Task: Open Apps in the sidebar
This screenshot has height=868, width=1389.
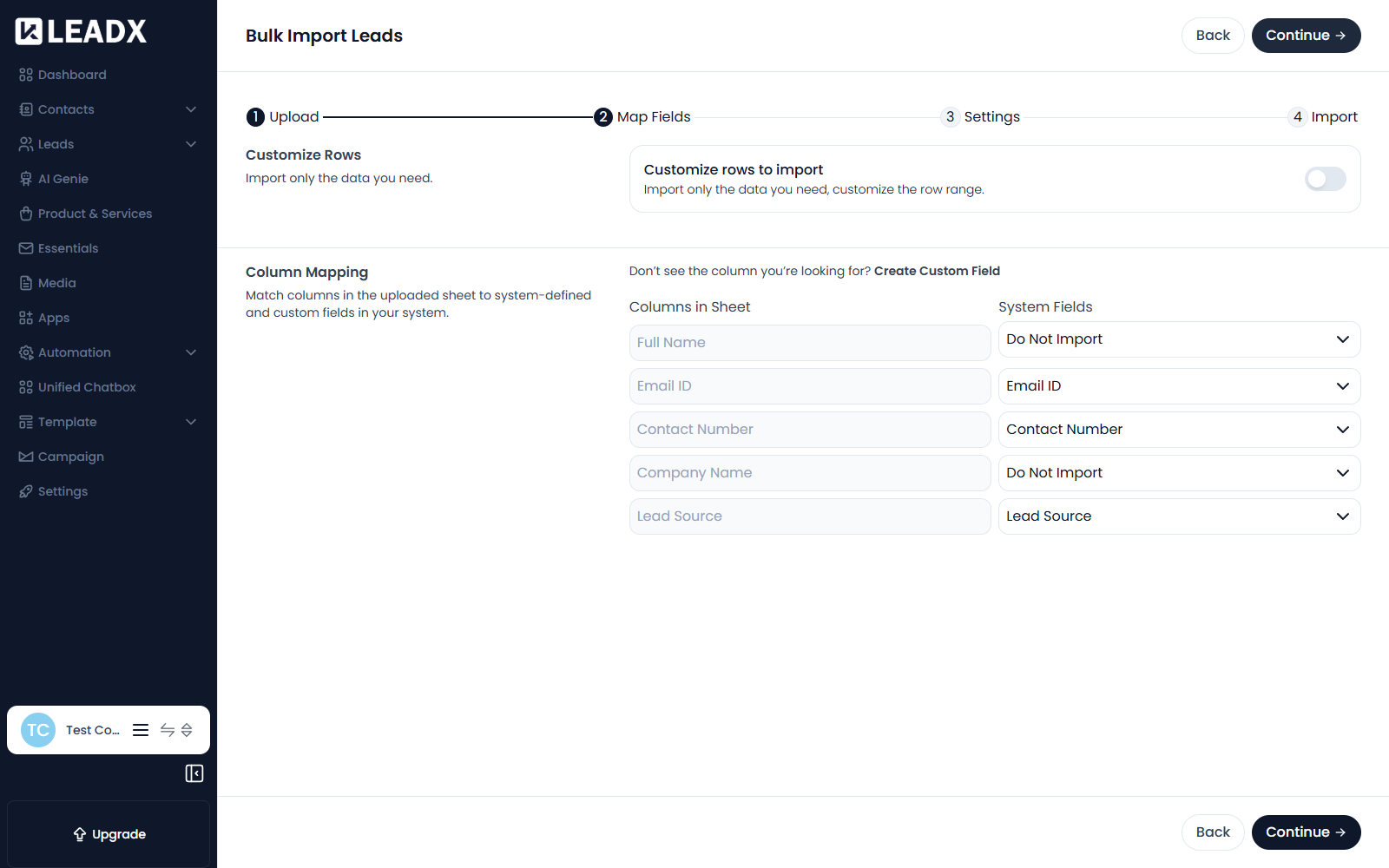Action: [x=54, y=318]
